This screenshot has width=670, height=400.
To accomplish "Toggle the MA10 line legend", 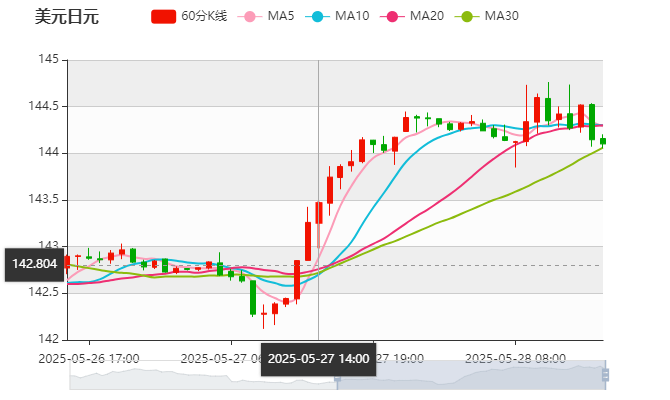I will click(x=337, y=16).
